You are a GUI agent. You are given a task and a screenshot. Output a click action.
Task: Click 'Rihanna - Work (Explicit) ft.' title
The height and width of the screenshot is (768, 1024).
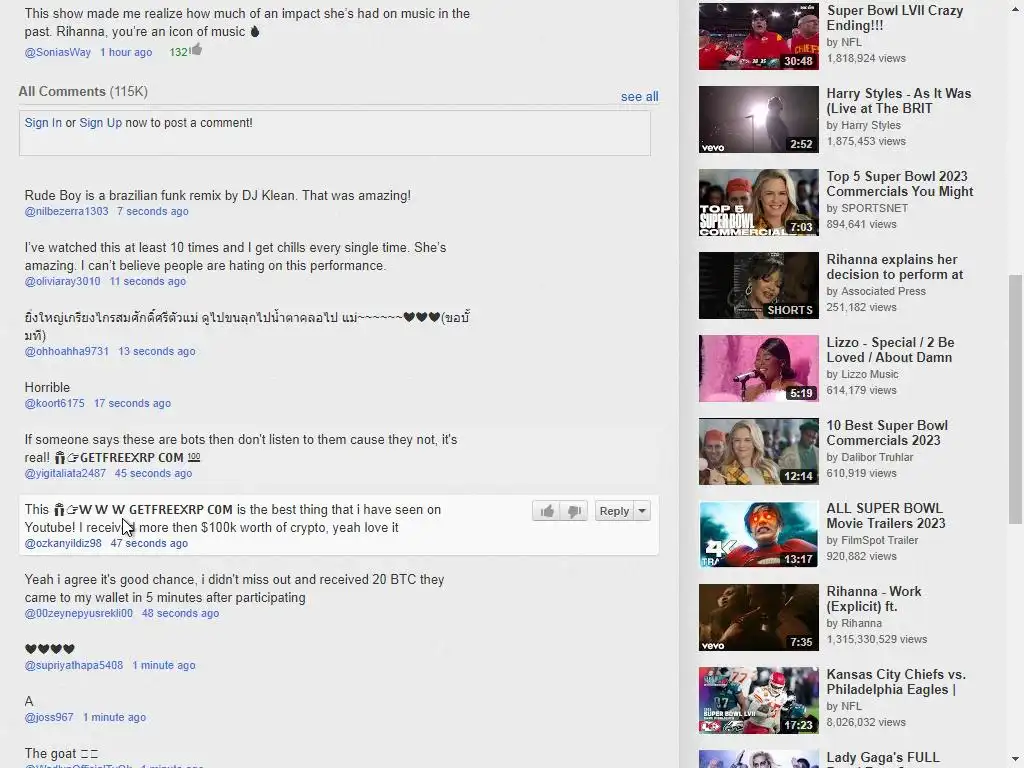[874, 599]
